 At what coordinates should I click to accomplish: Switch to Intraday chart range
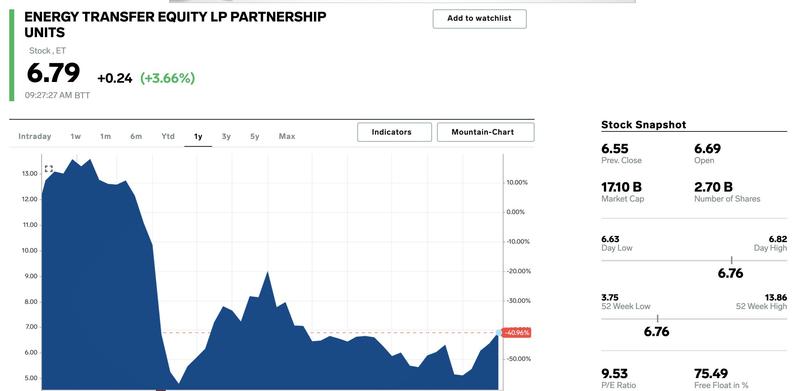(35, 136)
